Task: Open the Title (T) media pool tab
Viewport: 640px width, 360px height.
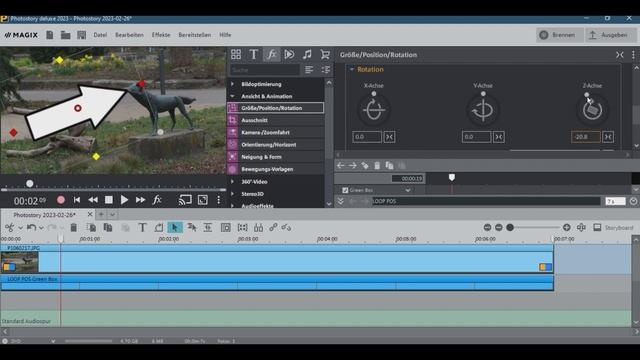Action: pyautogui.click(x=253, y=54)
